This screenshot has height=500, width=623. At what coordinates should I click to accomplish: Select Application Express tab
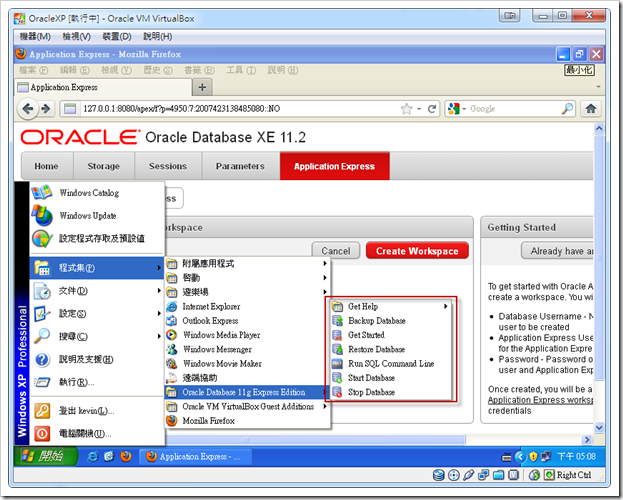pos(335,166)
